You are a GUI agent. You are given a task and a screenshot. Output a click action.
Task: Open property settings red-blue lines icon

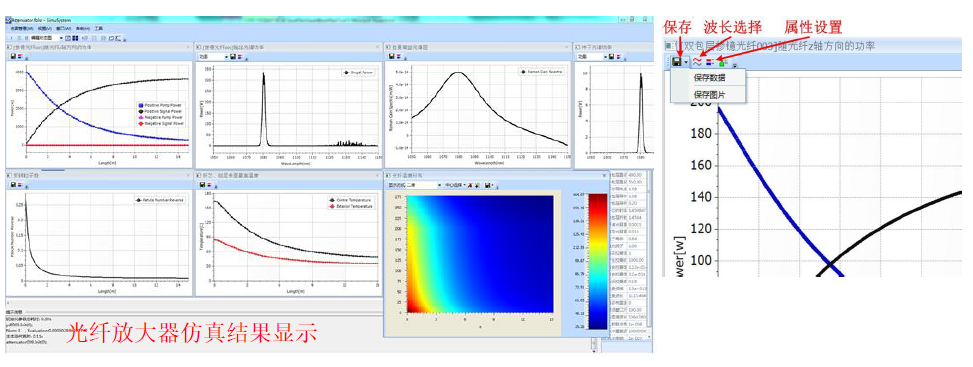(710, 62)
